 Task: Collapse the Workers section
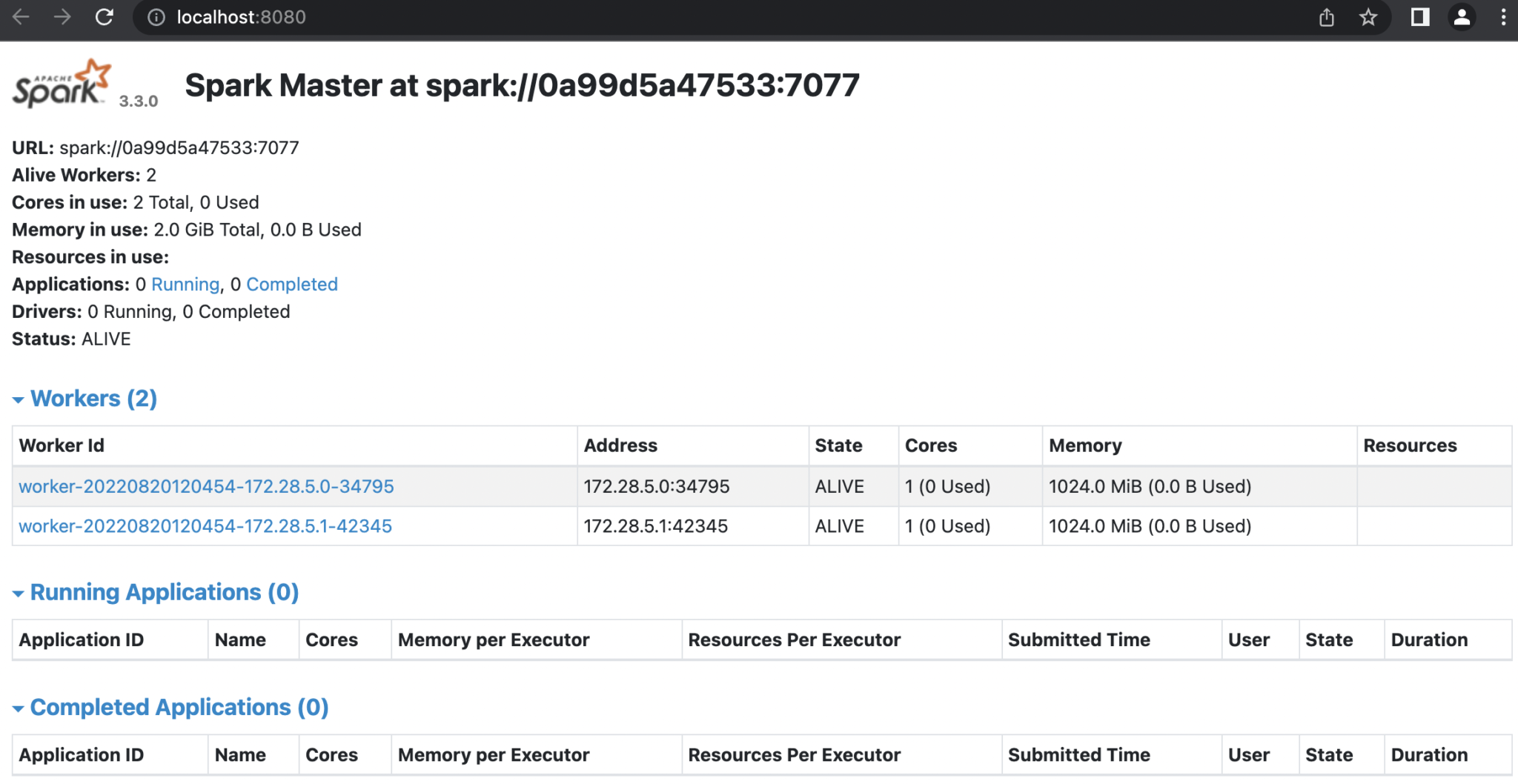tap(18, 399)
